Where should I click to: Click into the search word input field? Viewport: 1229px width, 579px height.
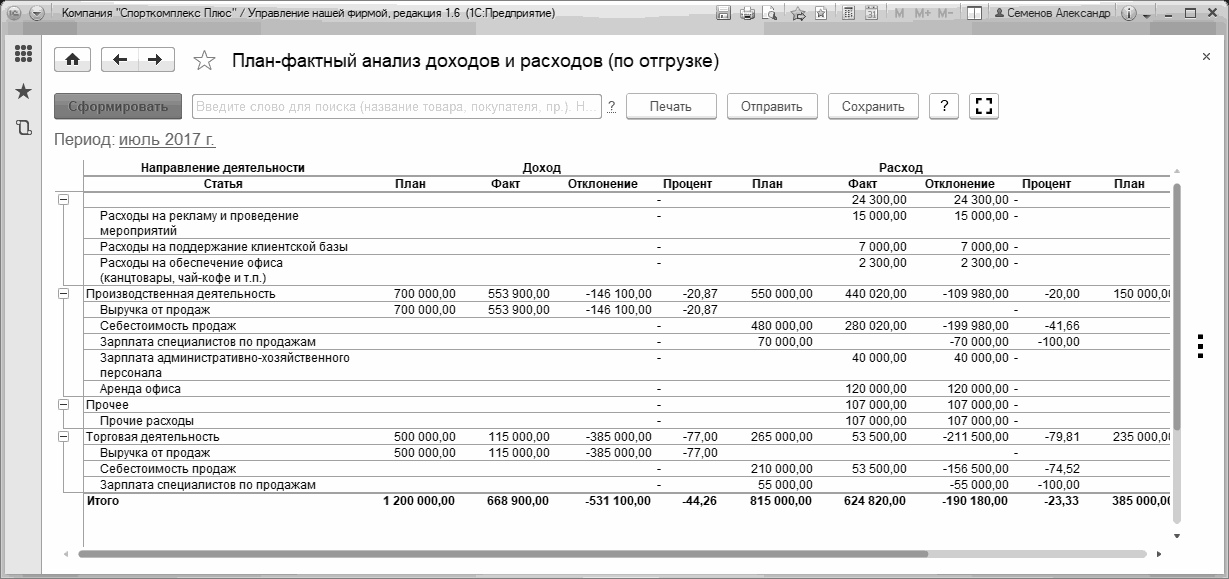click(397, 106)
